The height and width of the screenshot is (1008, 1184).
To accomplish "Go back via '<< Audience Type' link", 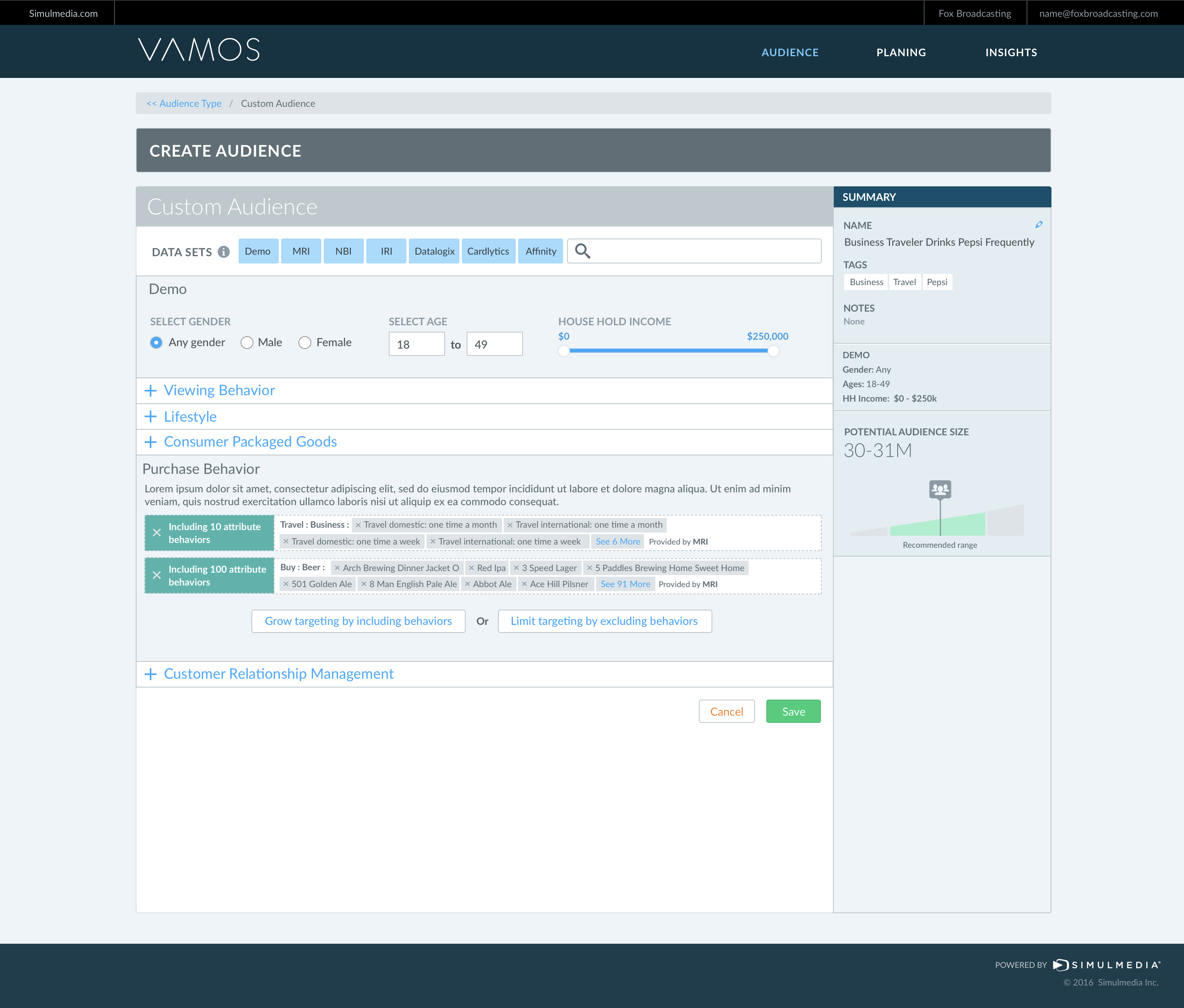I will pos(184,104).
